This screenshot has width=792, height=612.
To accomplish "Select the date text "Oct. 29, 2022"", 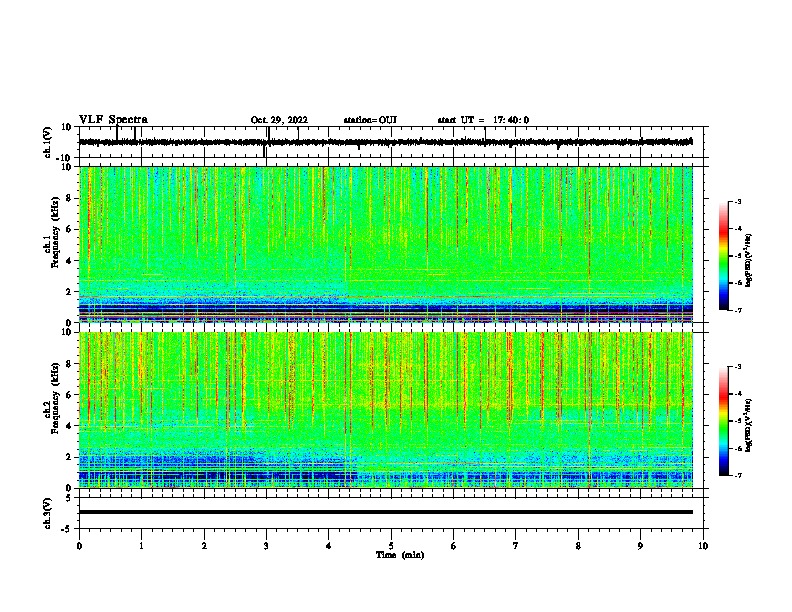I will [279, 120].
